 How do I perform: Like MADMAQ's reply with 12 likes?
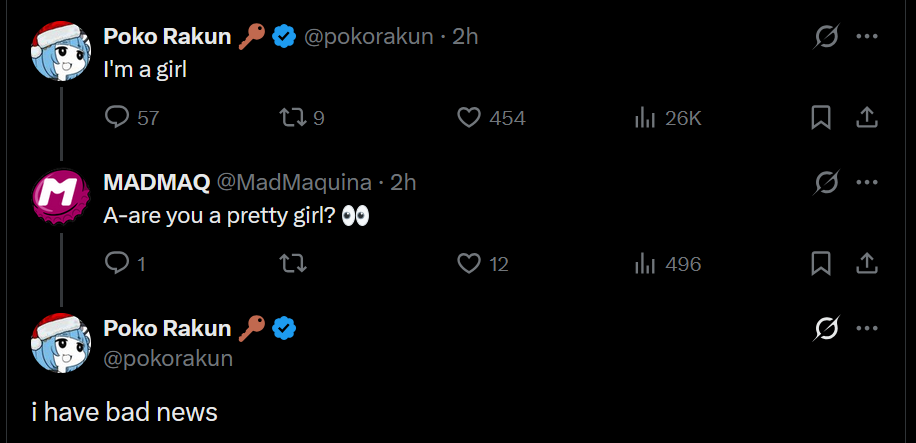[x=470, y=264]
